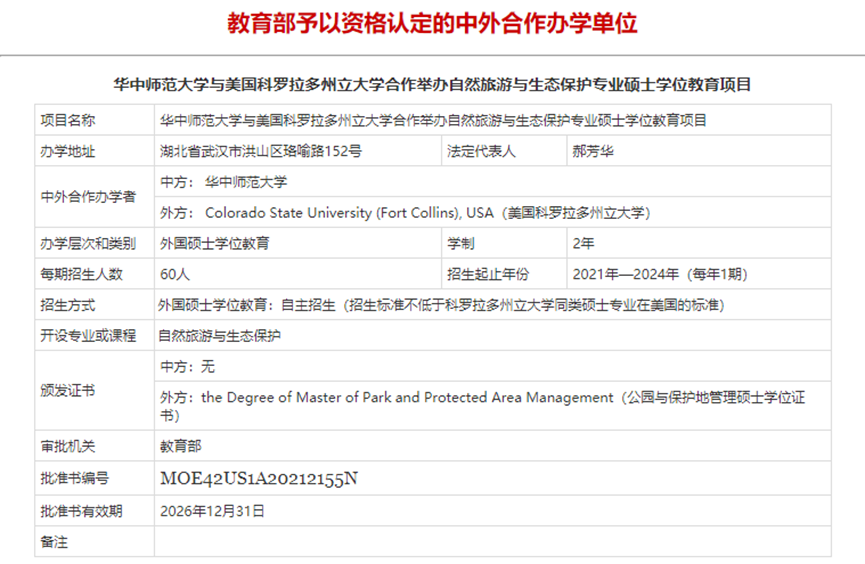Click the 审批机关 value 教育部
The height and width of the screenshot is (564, 865).
pyautogui.click(x=181, y=446)
